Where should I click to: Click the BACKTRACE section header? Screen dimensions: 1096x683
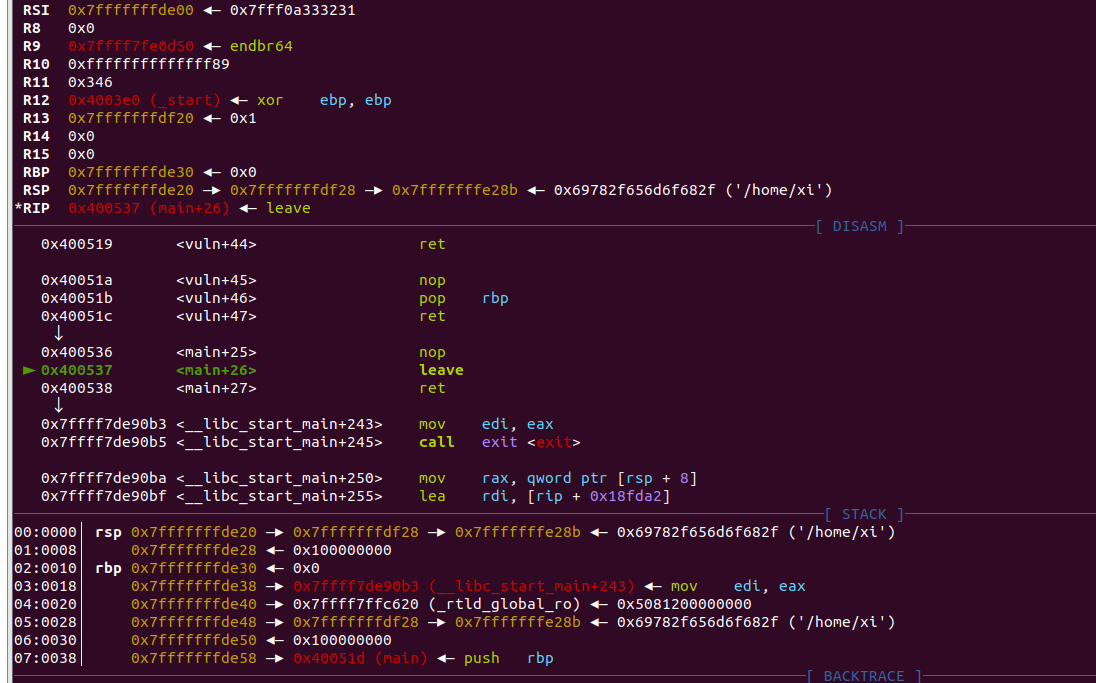(x=864, y=676)
